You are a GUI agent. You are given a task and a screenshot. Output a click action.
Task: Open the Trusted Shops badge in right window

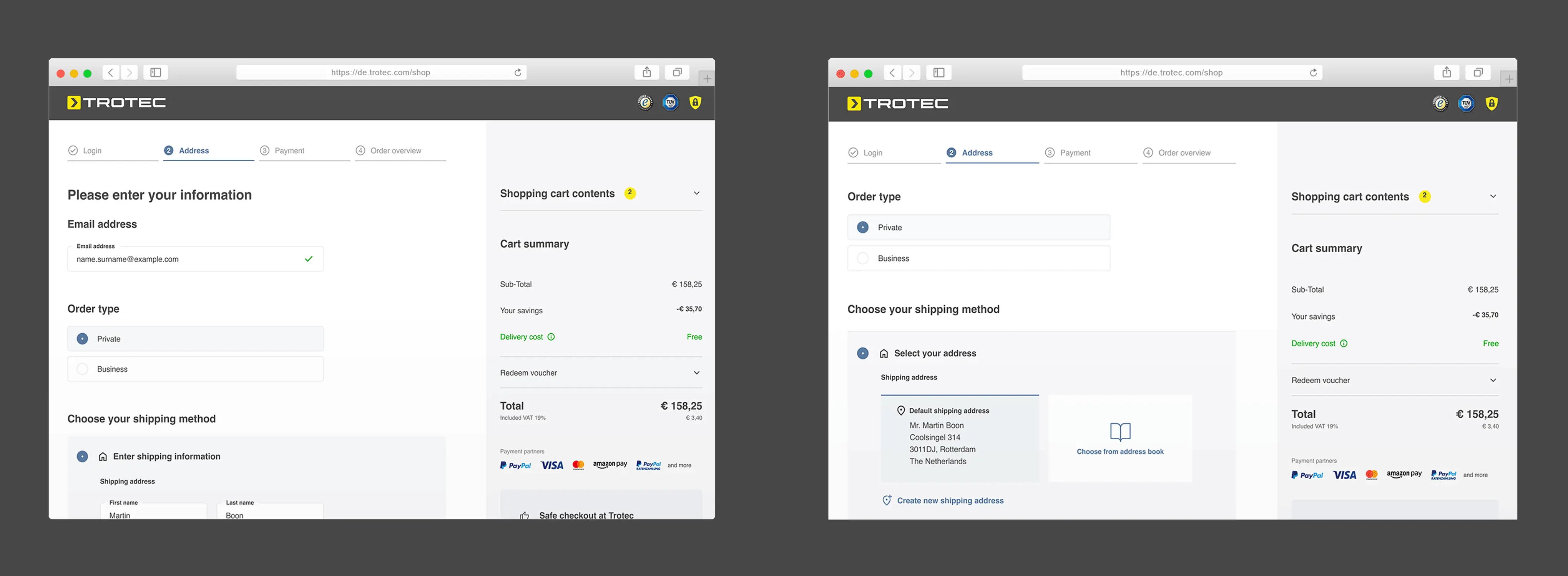tap(1440, 104)
